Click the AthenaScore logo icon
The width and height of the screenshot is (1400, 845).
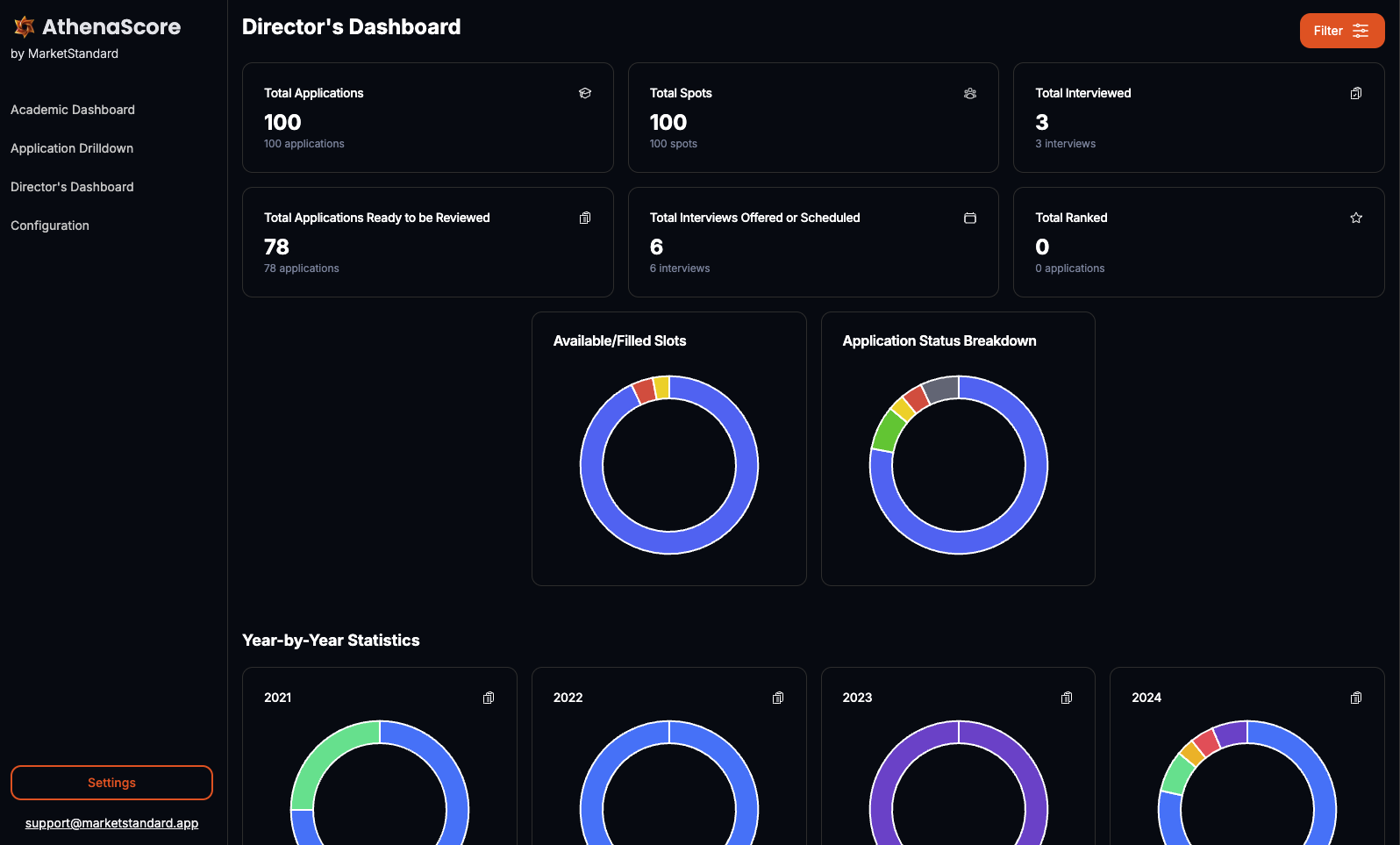click(25, 27)
